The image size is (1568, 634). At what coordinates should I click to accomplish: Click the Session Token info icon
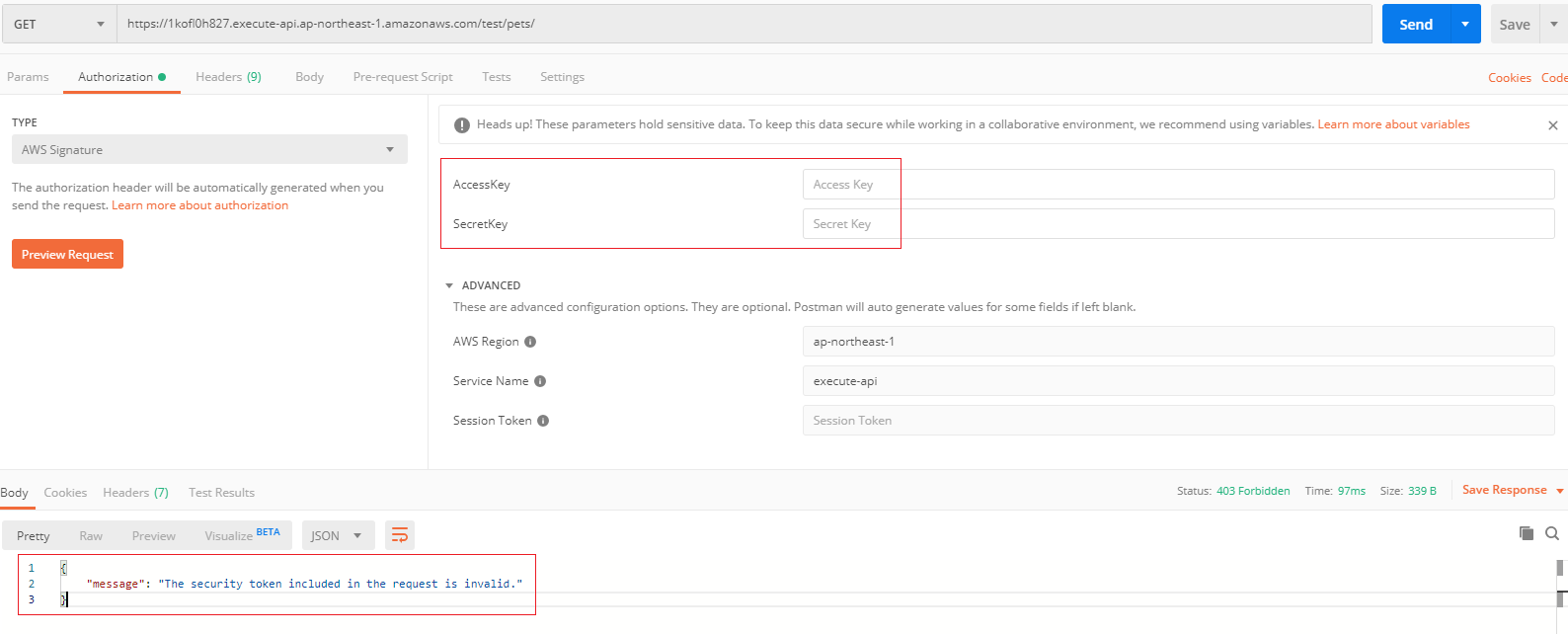(x=543, y=421)
